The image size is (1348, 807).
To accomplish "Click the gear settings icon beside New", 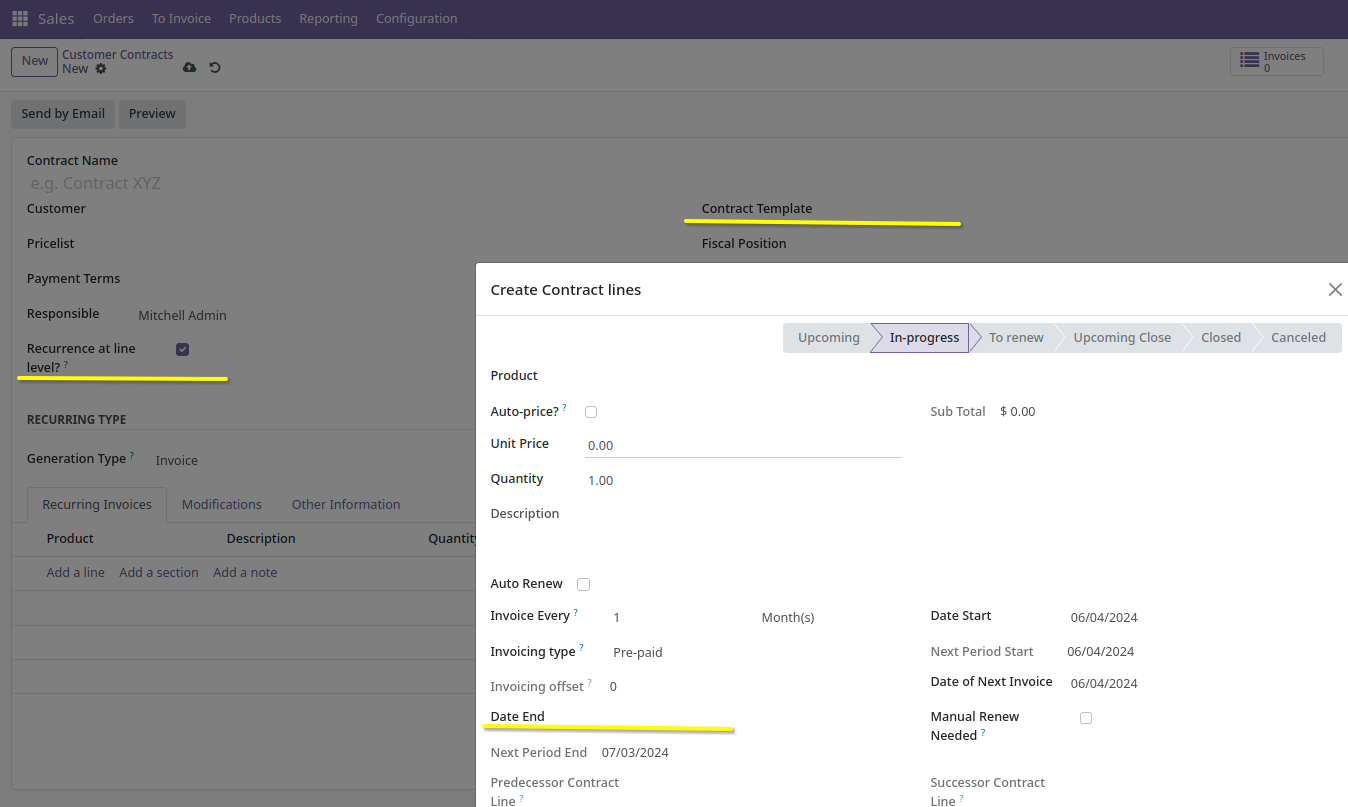I will click(x=101, y=69).
